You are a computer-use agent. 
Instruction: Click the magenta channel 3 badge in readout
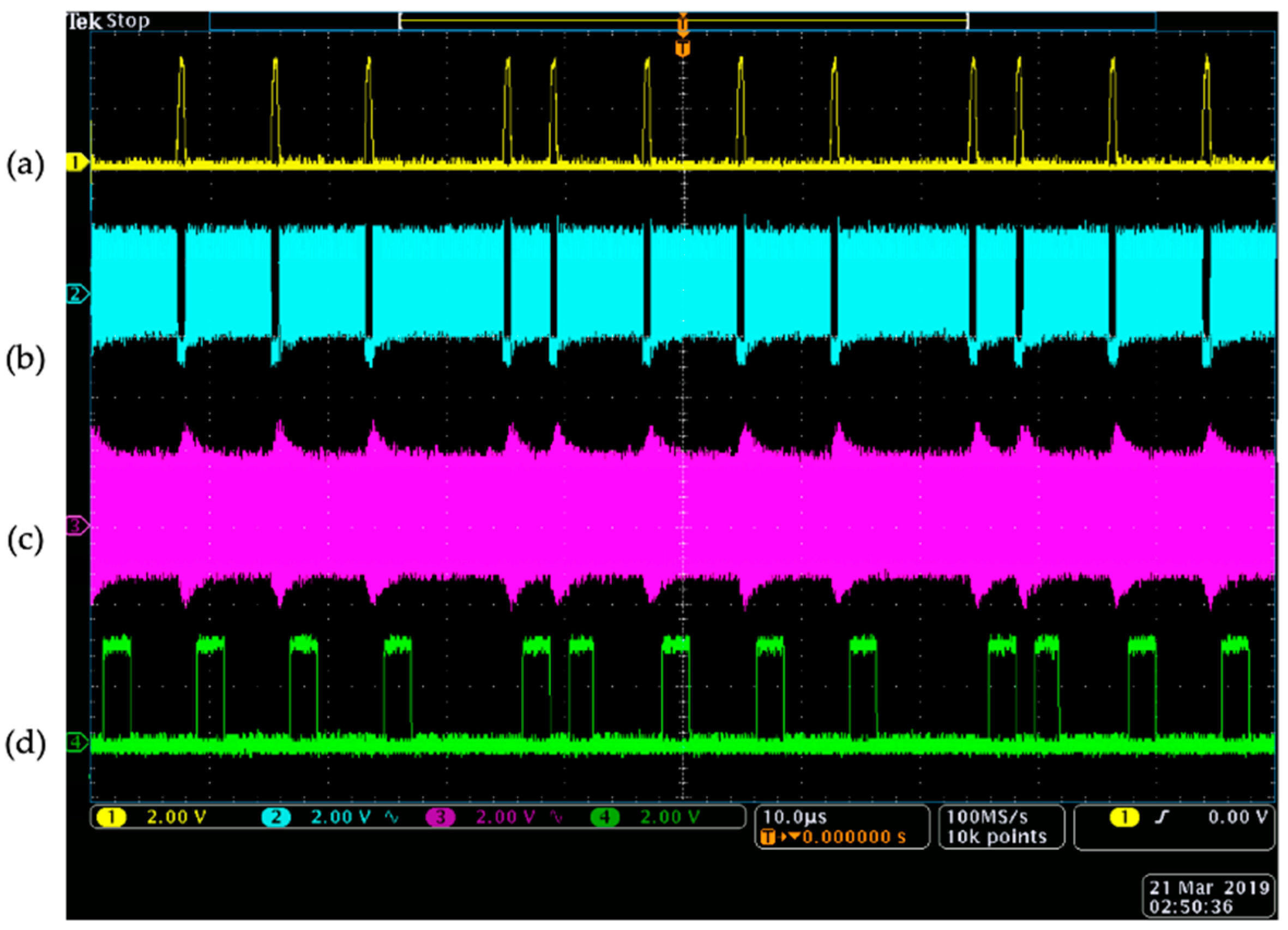click(x=440, y=817)
